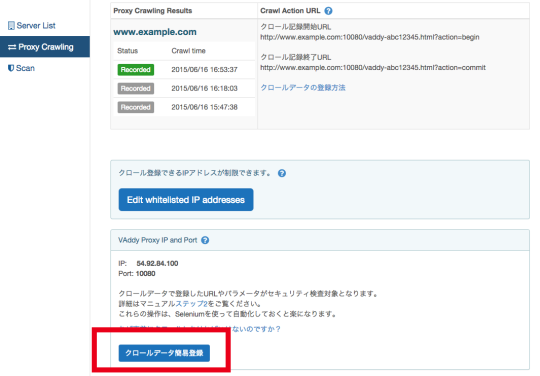Open Server List in sidebar
Screen dimensions: 540x376
coord(32,25)
